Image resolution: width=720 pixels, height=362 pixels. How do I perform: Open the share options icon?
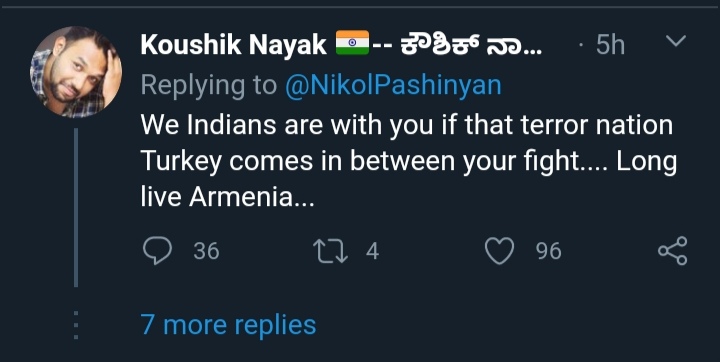673,251
